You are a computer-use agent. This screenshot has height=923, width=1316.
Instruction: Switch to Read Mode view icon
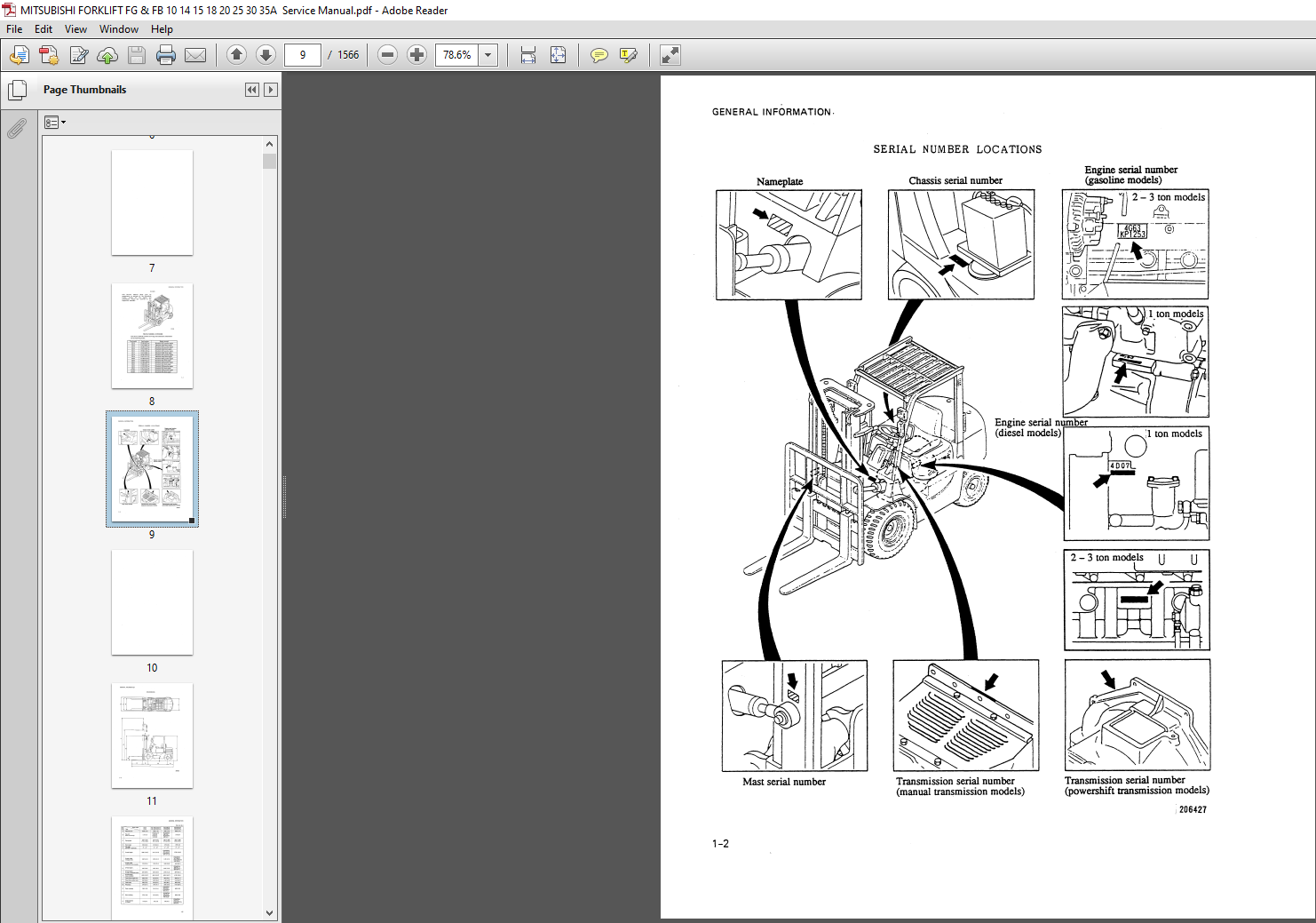tap(670, 55)
